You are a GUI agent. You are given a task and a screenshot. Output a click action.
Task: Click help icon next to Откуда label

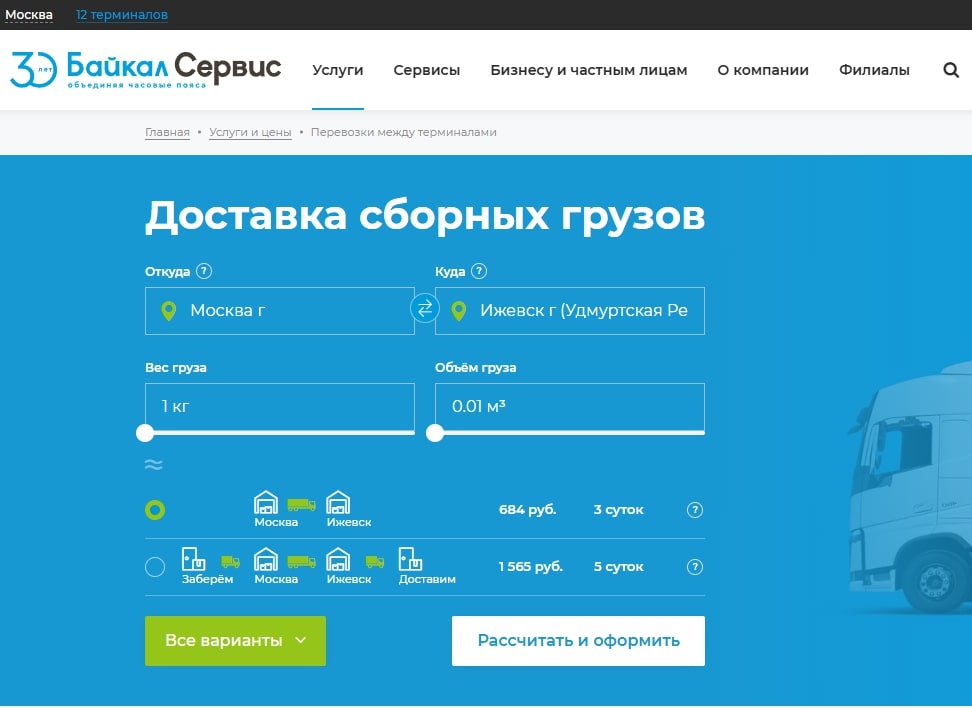(x=204, y=271)
